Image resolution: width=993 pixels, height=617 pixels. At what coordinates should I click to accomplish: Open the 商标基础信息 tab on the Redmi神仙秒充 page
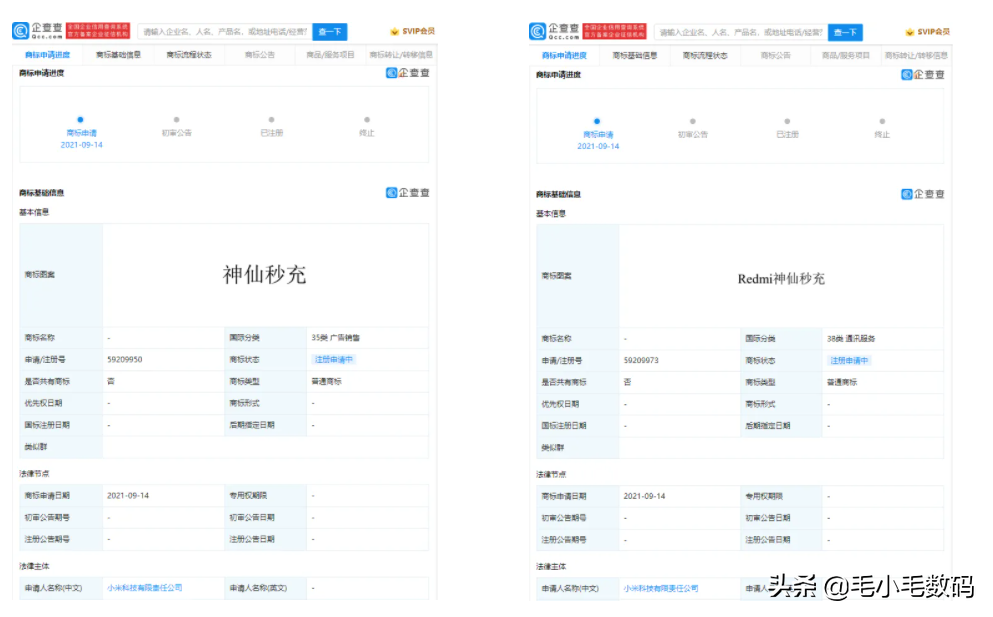click(x=635, y=55)
